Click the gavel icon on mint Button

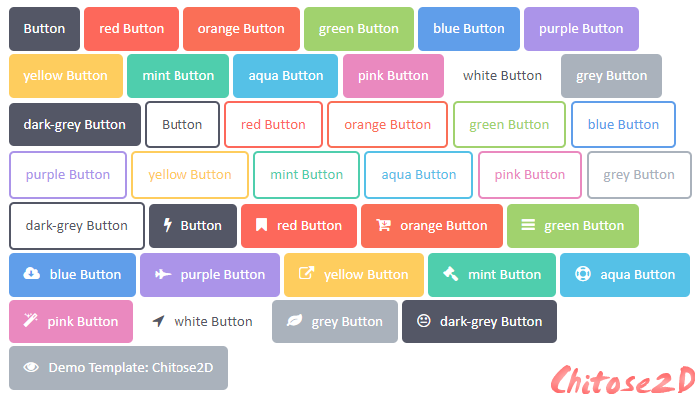point(450,273)
